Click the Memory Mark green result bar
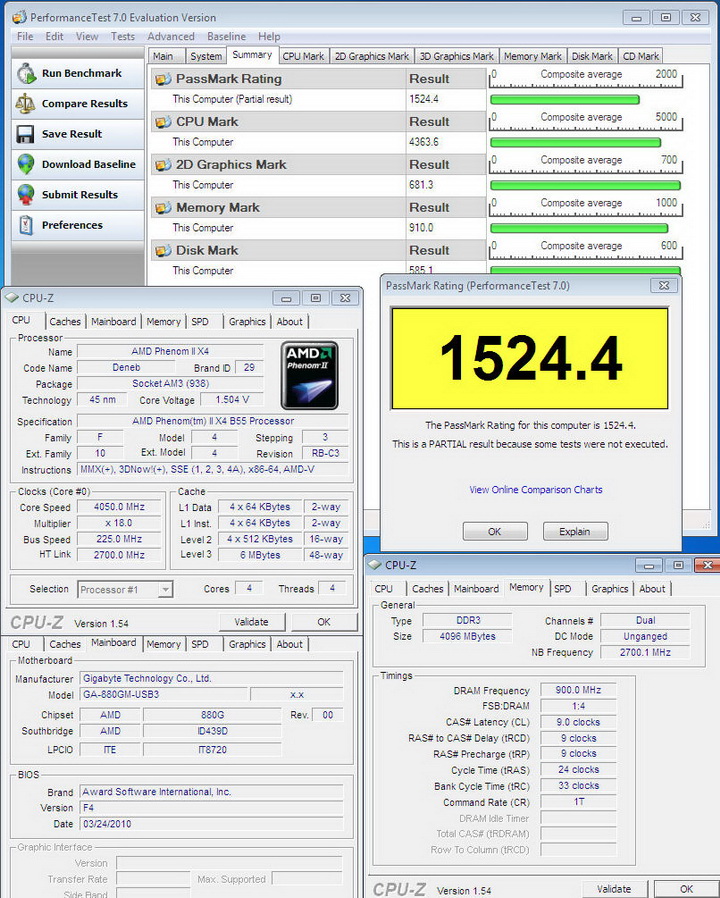This screenshot has width=720, height=898. click(579, 229)
